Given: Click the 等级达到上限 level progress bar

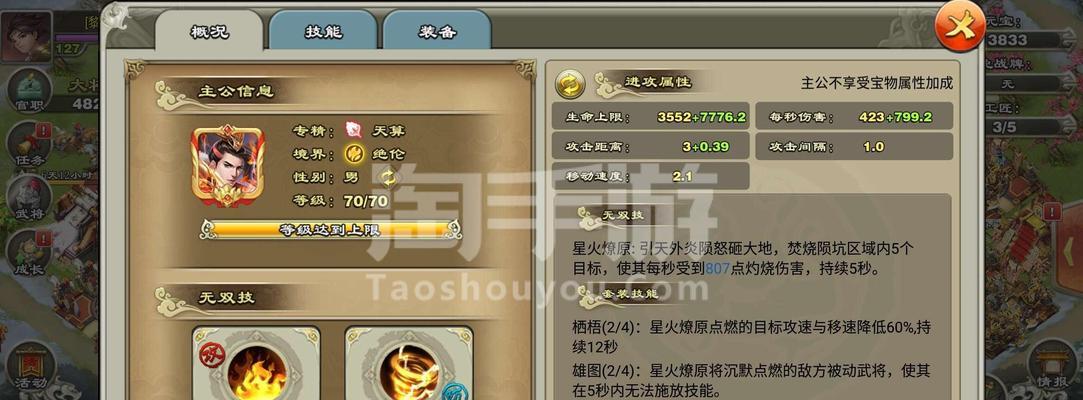Looking at the screenshot, I should click(331, 229).
